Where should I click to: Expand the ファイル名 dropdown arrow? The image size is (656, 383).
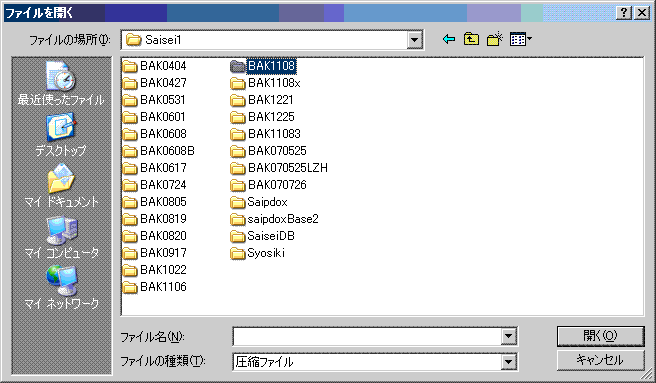pyautogui.click(x=508, y=336)
